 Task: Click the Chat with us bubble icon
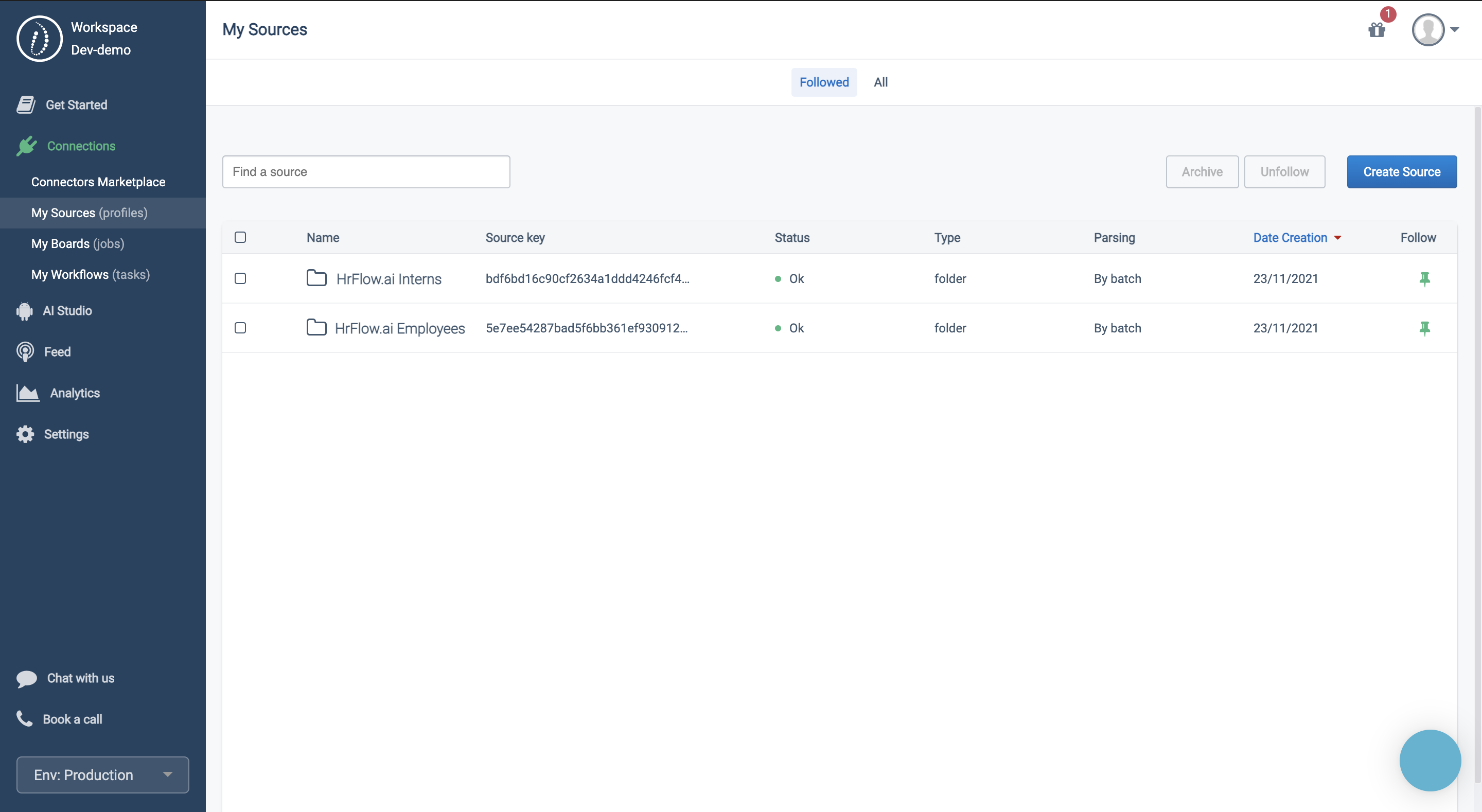coord(26,679)
